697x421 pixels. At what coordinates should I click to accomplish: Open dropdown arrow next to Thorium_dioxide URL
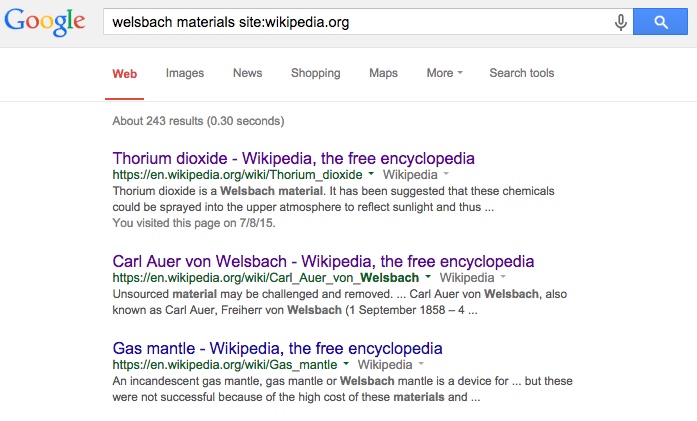coord(371,174)
